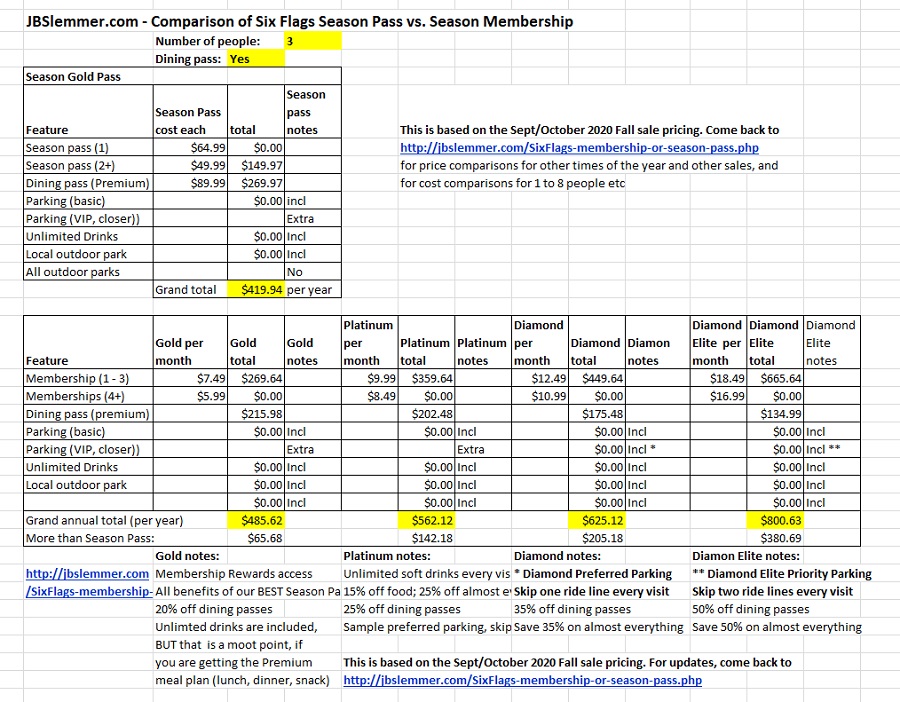The image size is (900, 702).
Task: Select the yellow Number of people cell showing 3
Action: pos(313,41)
